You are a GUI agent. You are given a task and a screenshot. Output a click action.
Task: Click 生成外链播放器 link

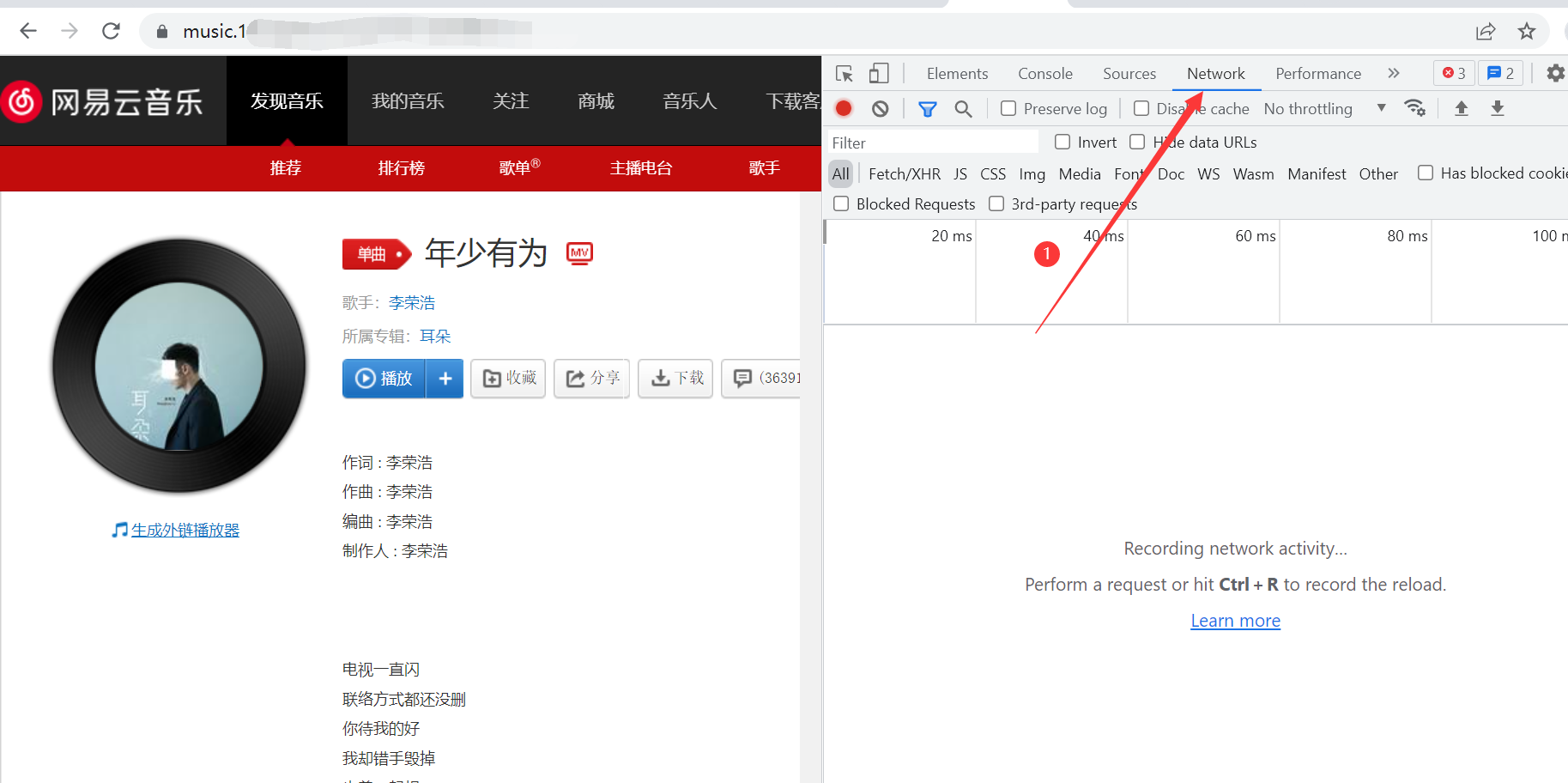(185, 531)
